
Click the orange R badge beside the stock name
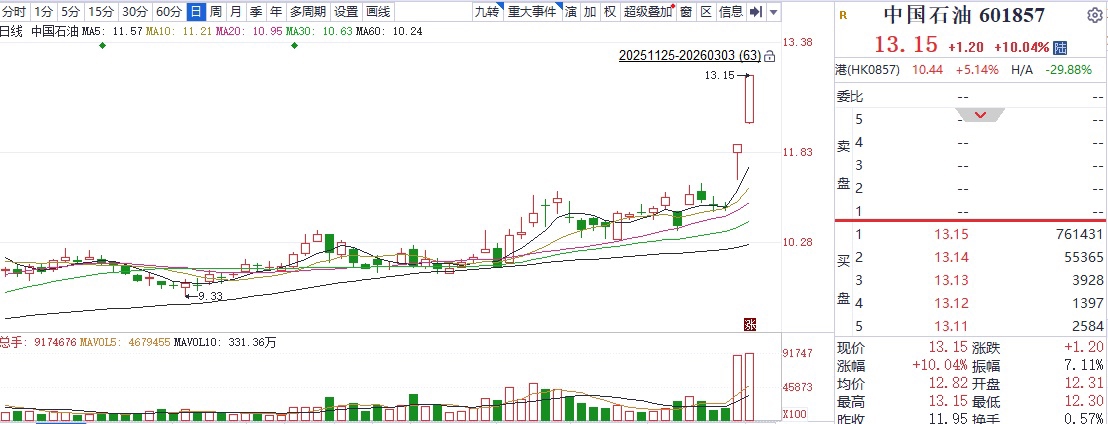point(844,15)
